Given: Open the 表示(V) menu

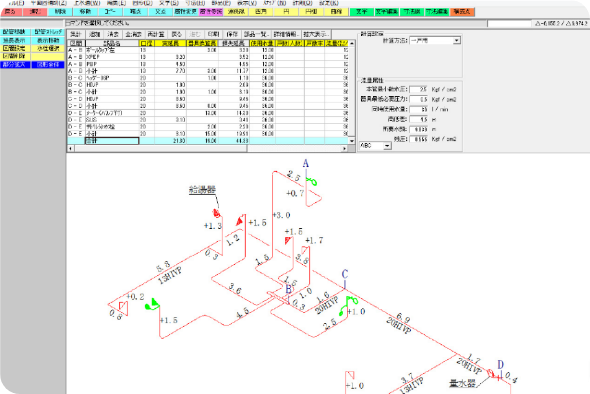Looking at the screenshot, I should [246, 3].
